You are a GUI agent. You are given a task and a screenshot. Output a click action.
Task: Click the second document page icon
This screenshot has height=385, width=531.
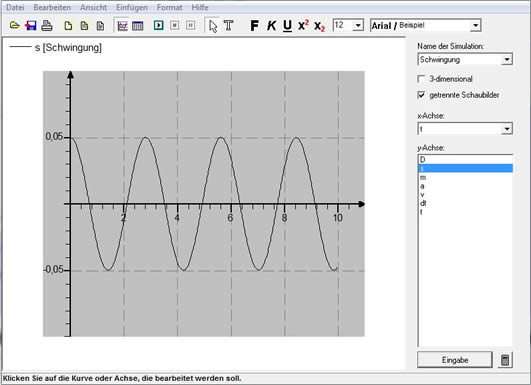[x=84, y=26]
